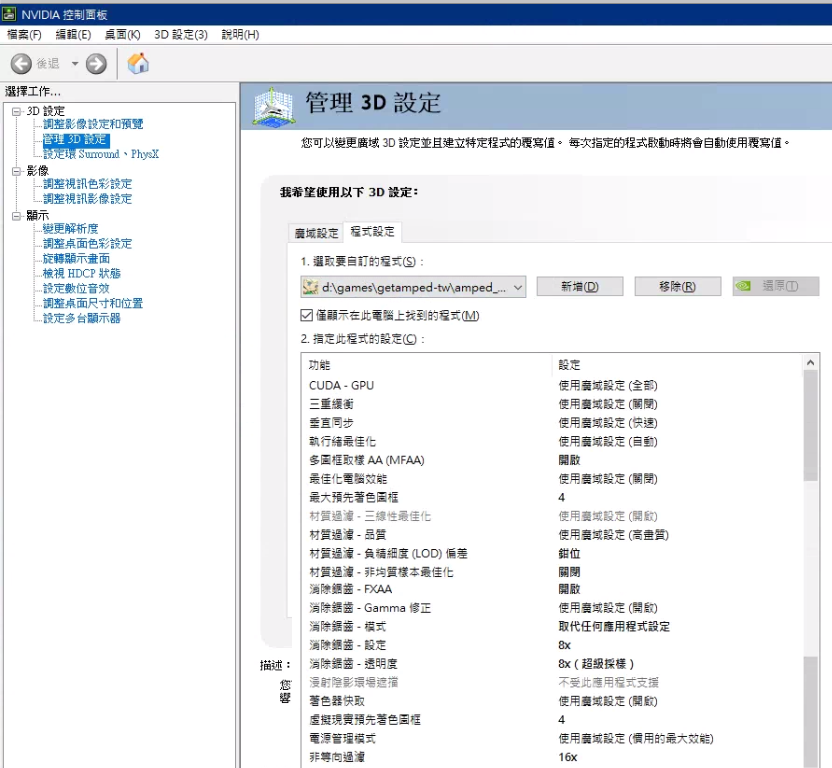Click the Back arrow icon in toolbar

click(x=21, y=64)
